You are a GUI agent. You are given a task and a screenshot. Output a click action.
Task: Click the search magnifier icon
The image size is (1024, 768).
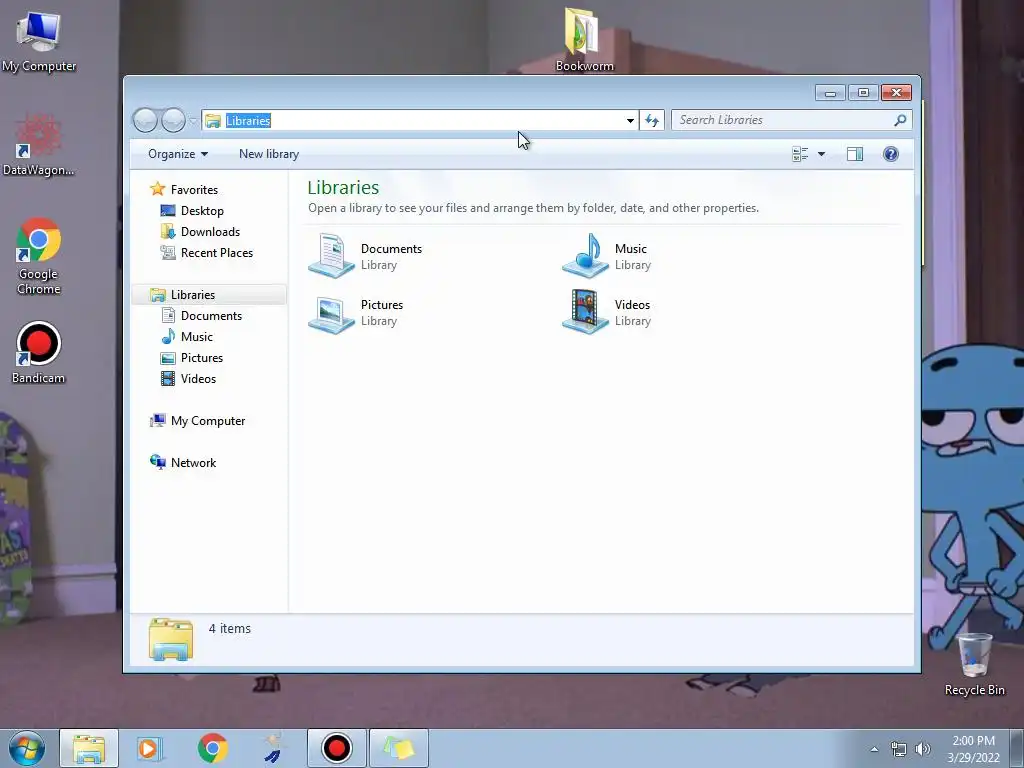(x=900, y=120)
